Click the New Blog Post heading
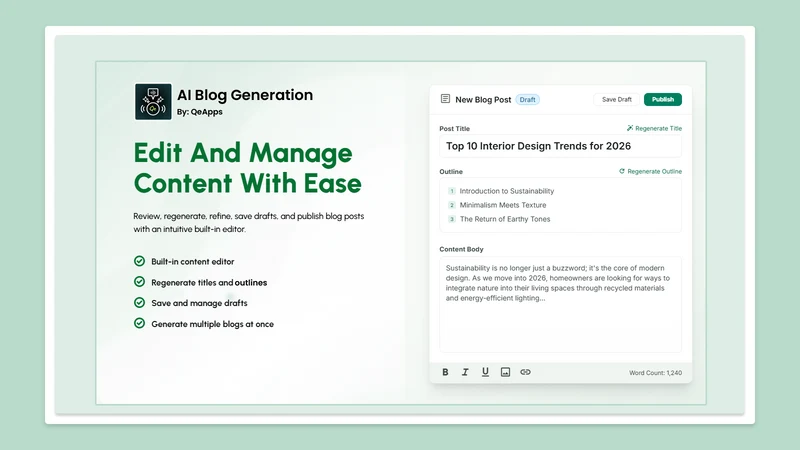The width and height of the screenshot is (800, 450). pyautogui.click(x=483, y=99)
